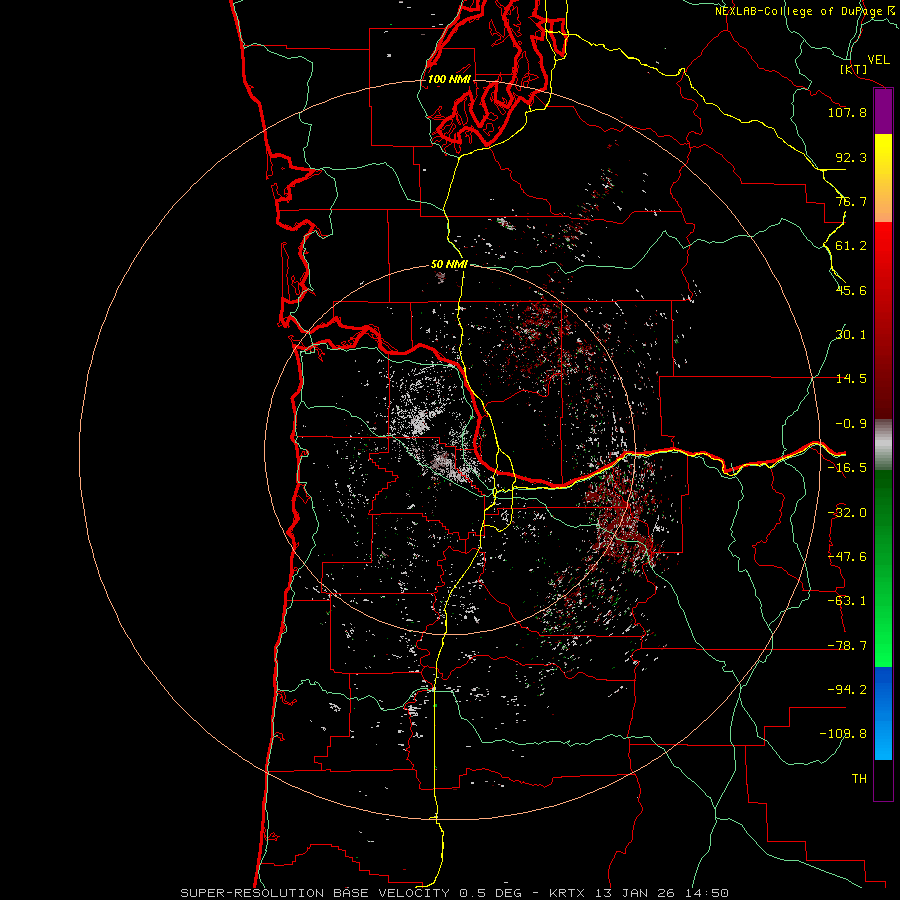Click the 14.5 legend value

point(851,379)
